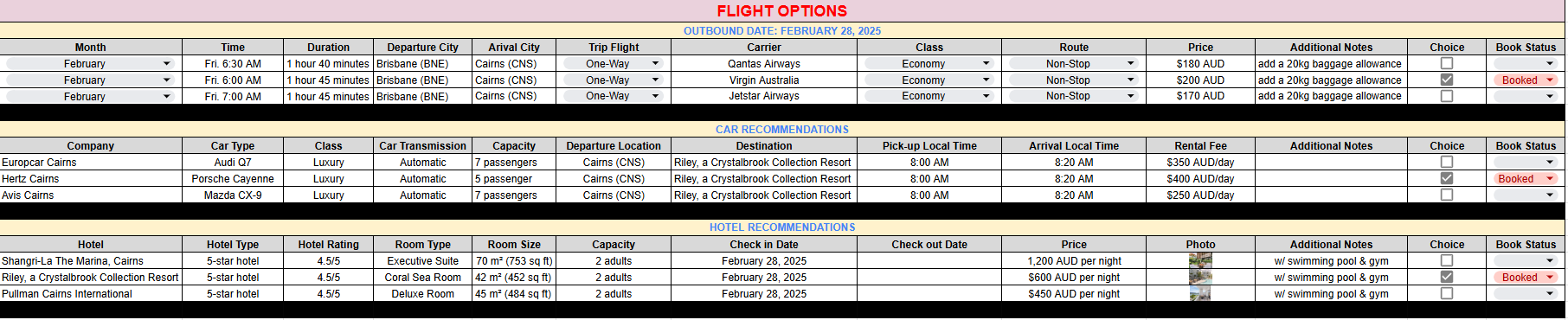Screen dimensions: 1568x320
Task: Select the $180 AUD price cell
Action: (1200, 64)
